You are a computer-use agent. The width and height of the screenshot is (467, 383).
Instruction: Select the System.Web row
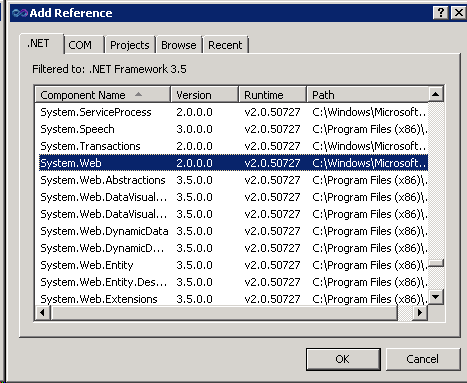[233, 163]
